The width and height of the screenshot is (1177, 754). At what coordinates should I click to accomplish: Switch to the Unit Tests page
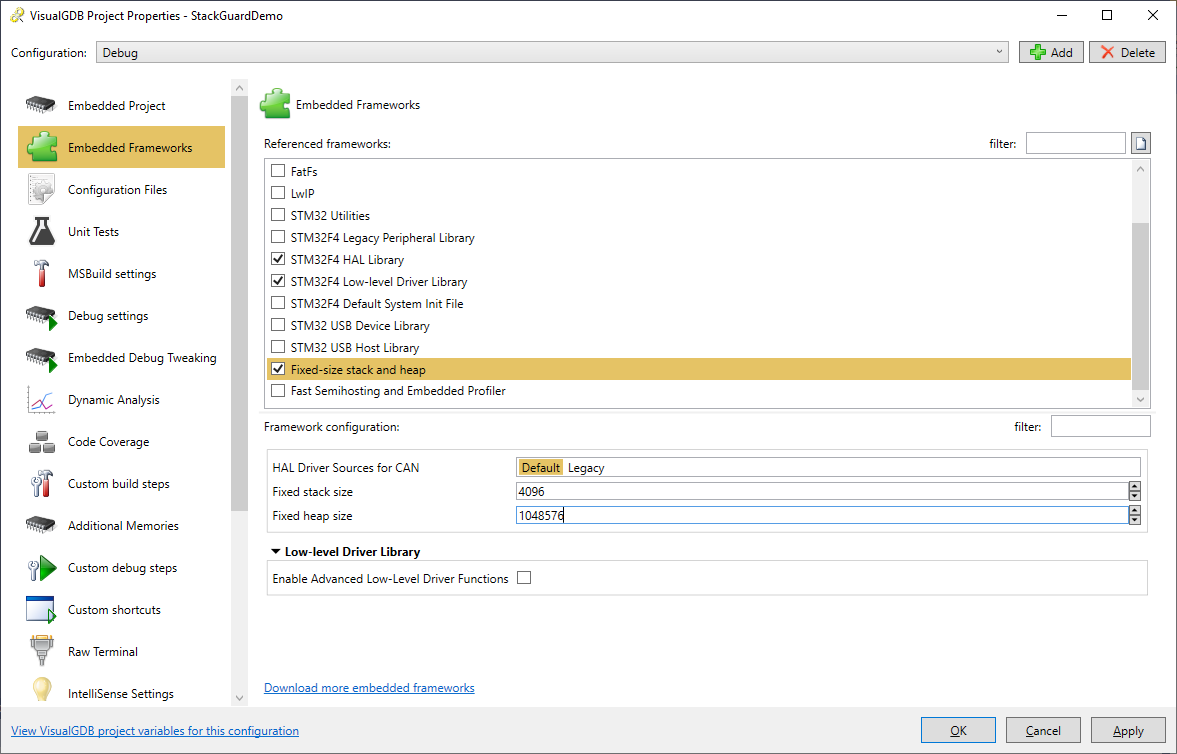(x=122, y=231)
